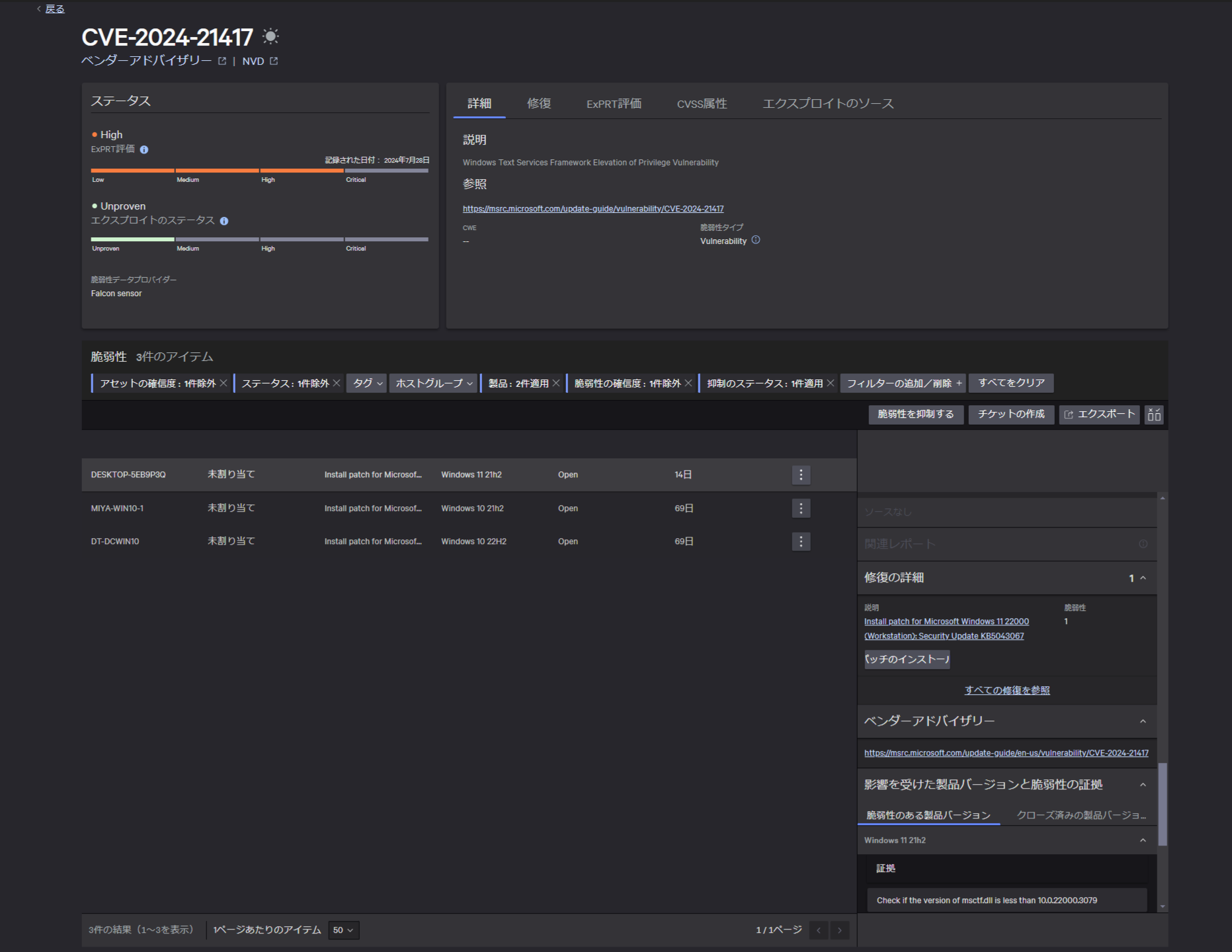The height and width of the screenshot is (952, 1232).
Task: Remove the アセットの確信度 filter
Action: click(x=224, y=383)
